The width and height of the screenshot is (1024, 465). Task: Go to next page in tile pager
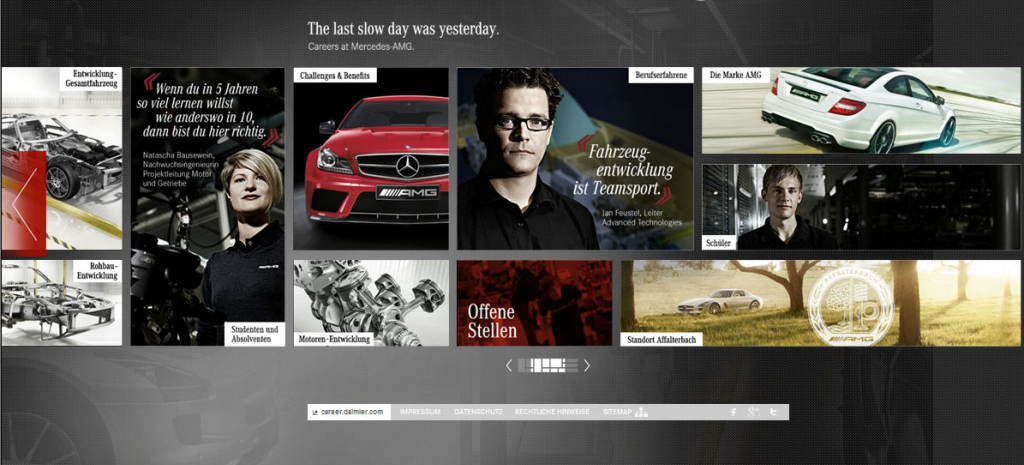(x=586, y=366)
